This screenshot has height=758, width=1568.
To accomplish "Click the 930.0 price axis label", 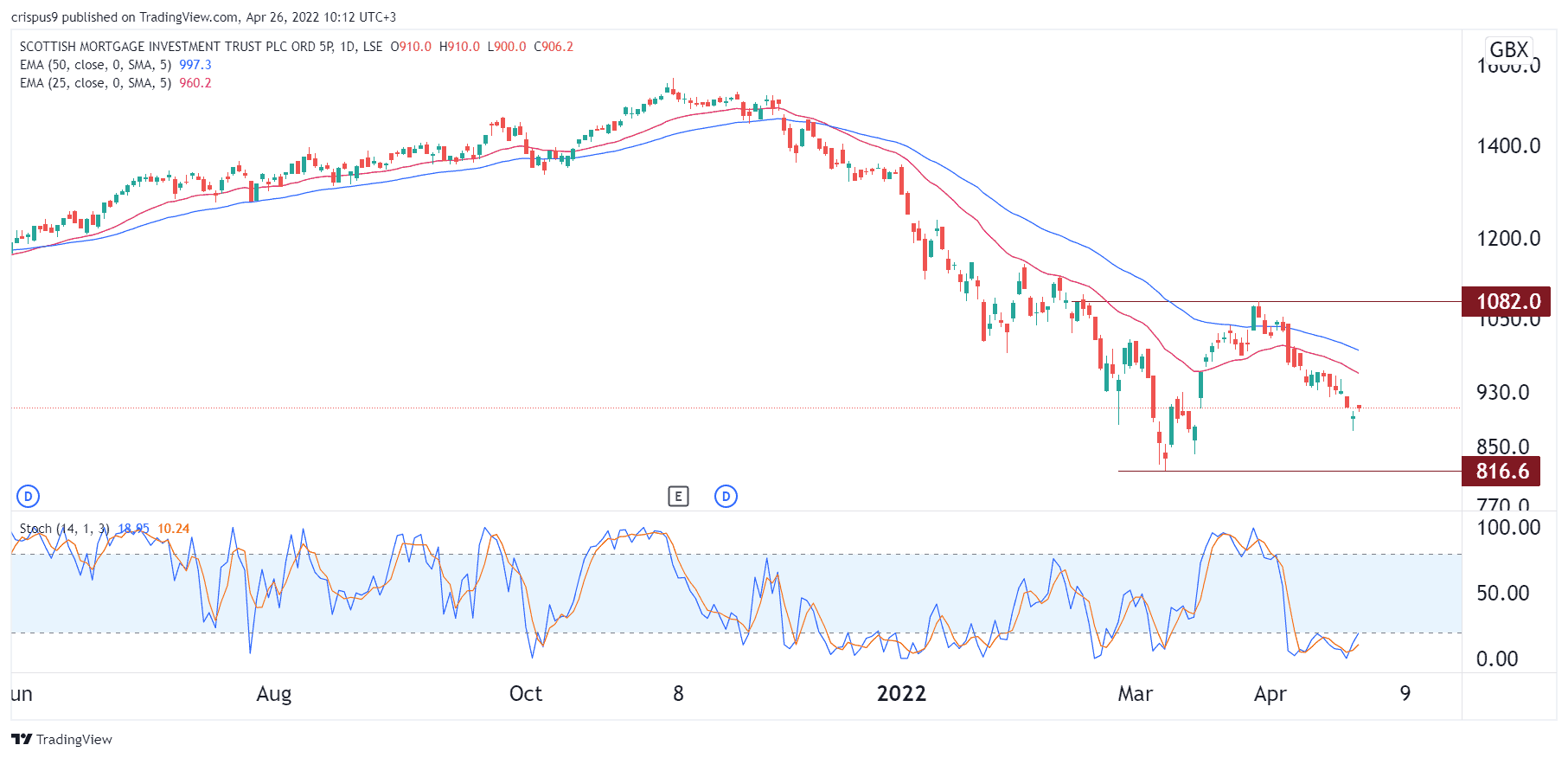I will pyautogui.click(x=1503, y=392).
